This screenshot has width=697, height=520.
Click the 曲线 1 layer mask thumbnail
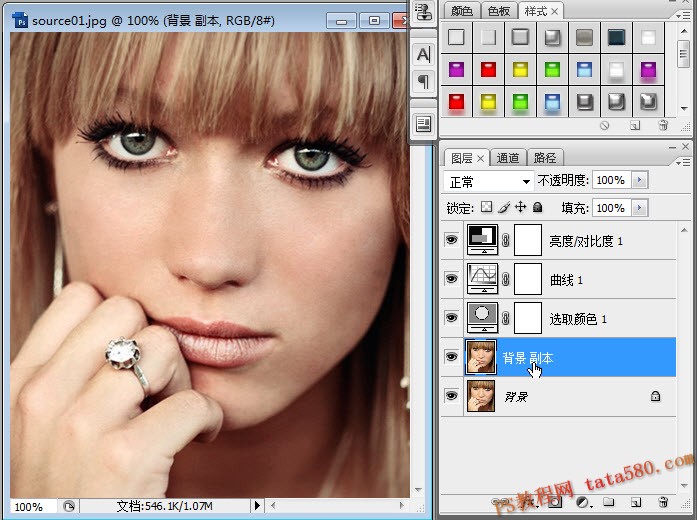click(528, 279)
